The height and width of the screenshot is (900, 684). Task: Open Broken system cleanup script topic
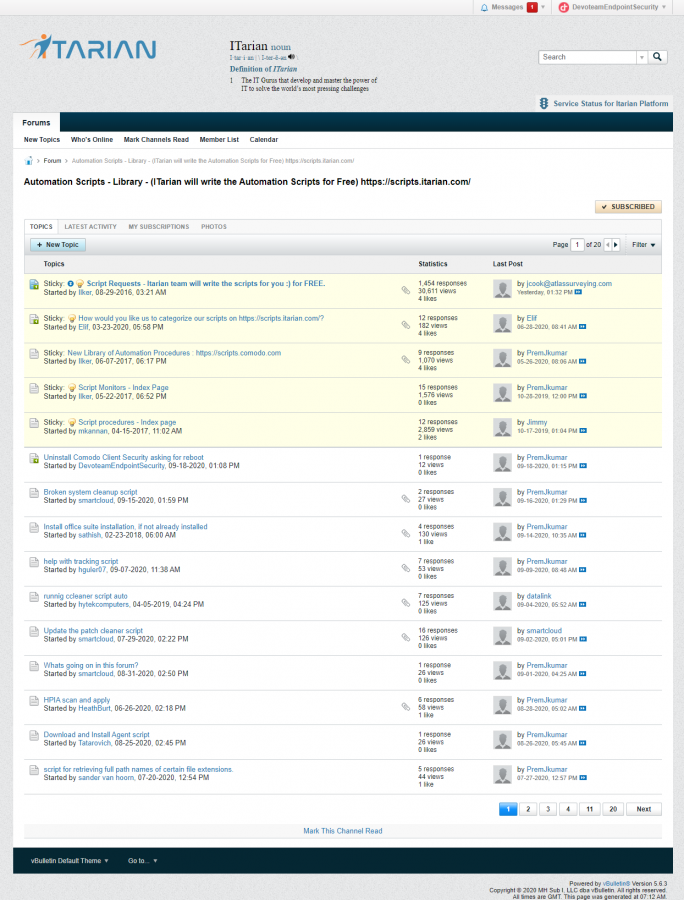click(x=91, y=492)
